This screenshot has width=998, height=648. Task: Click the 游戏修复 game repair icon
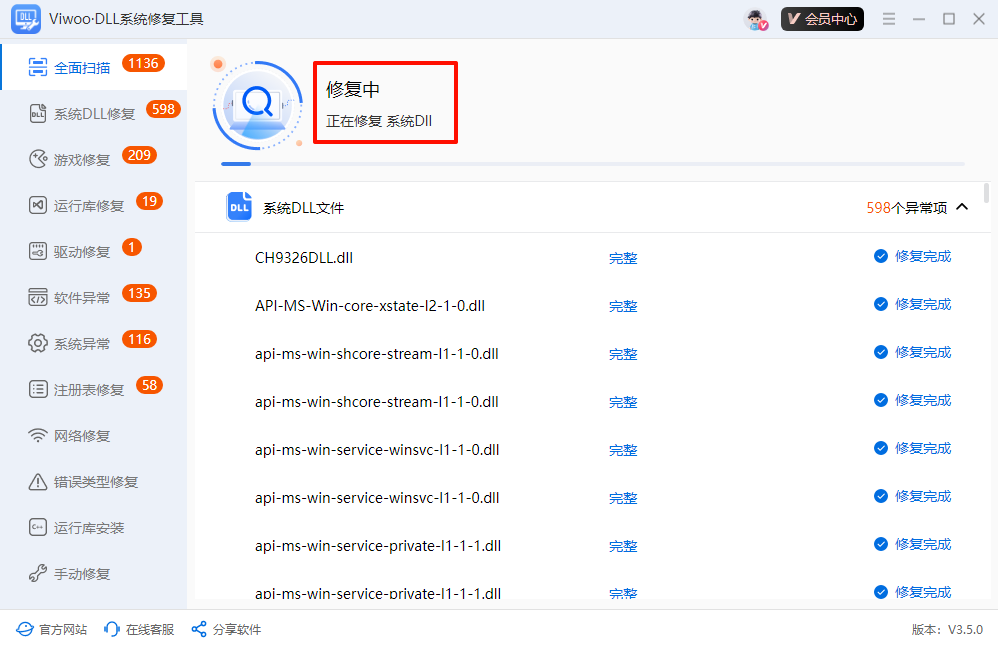(x=38, y=159)
